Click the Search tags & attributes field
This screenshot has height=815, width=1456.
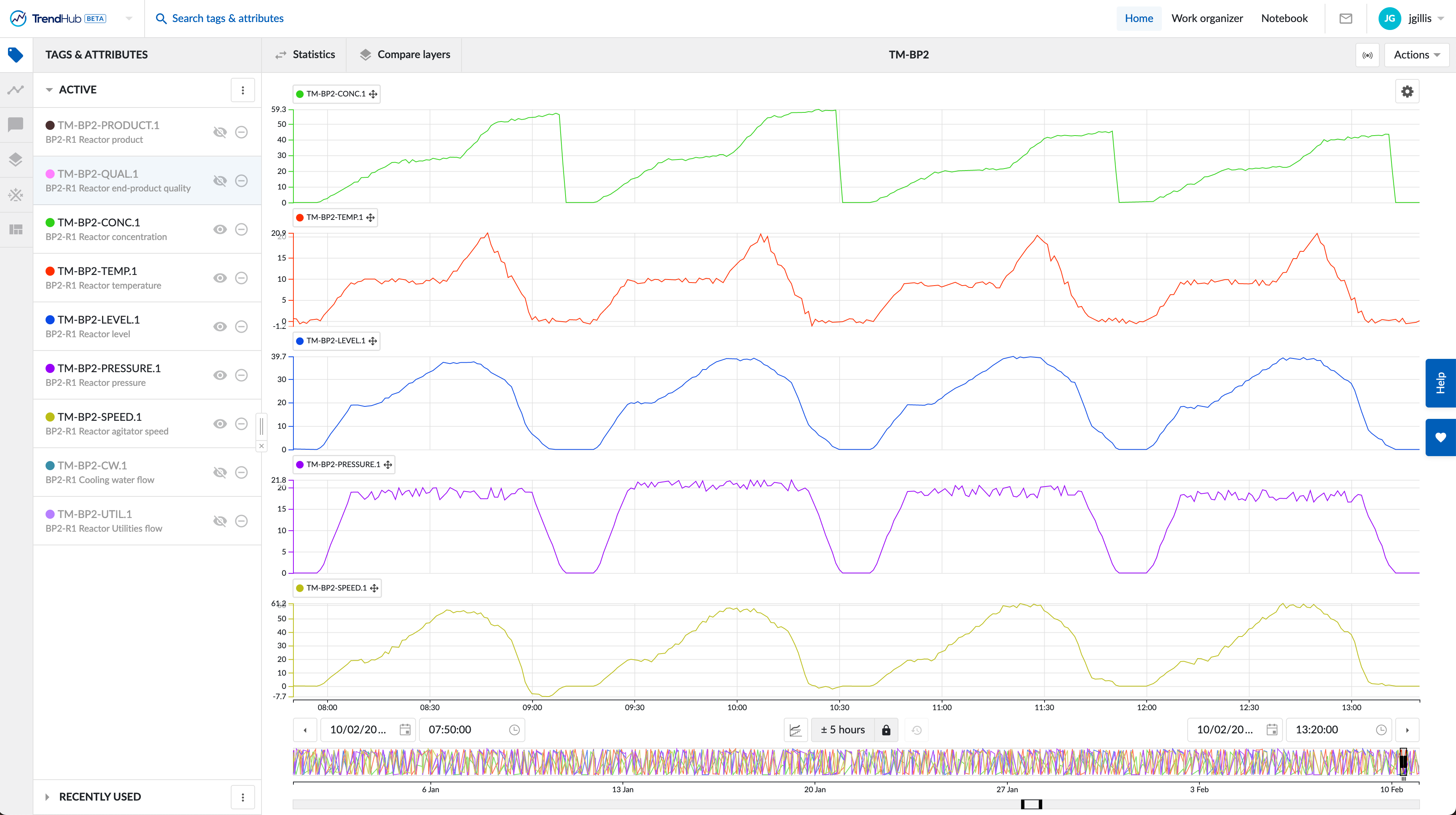pos(228,19)
